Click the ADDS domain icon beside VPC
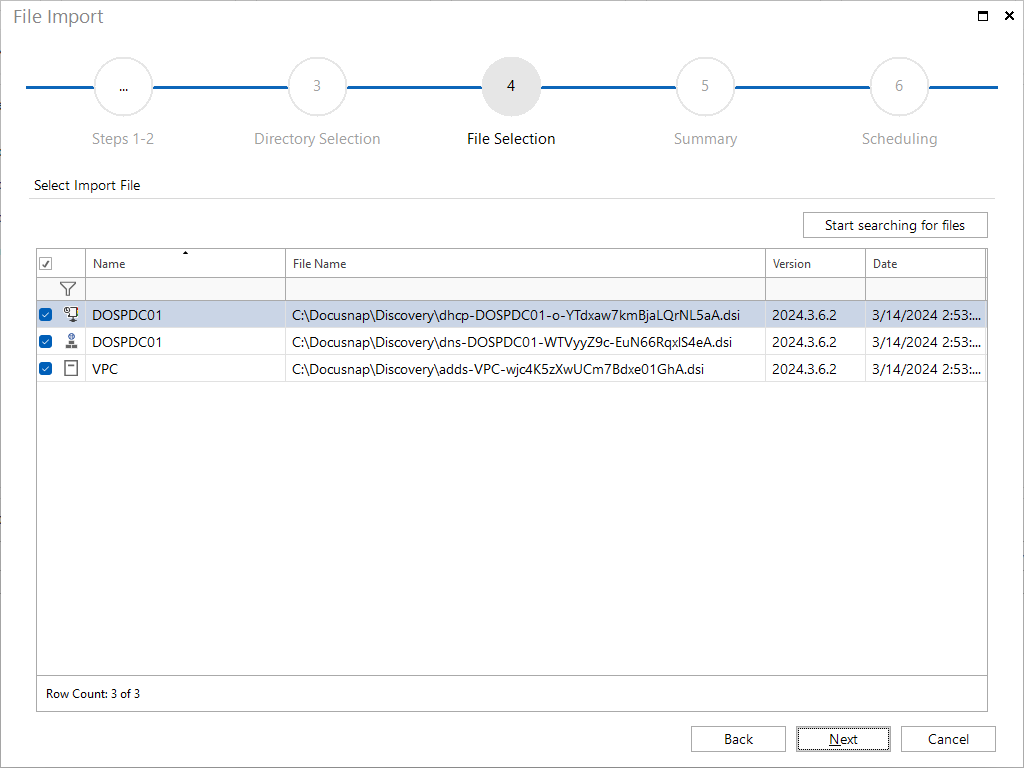 71,368
